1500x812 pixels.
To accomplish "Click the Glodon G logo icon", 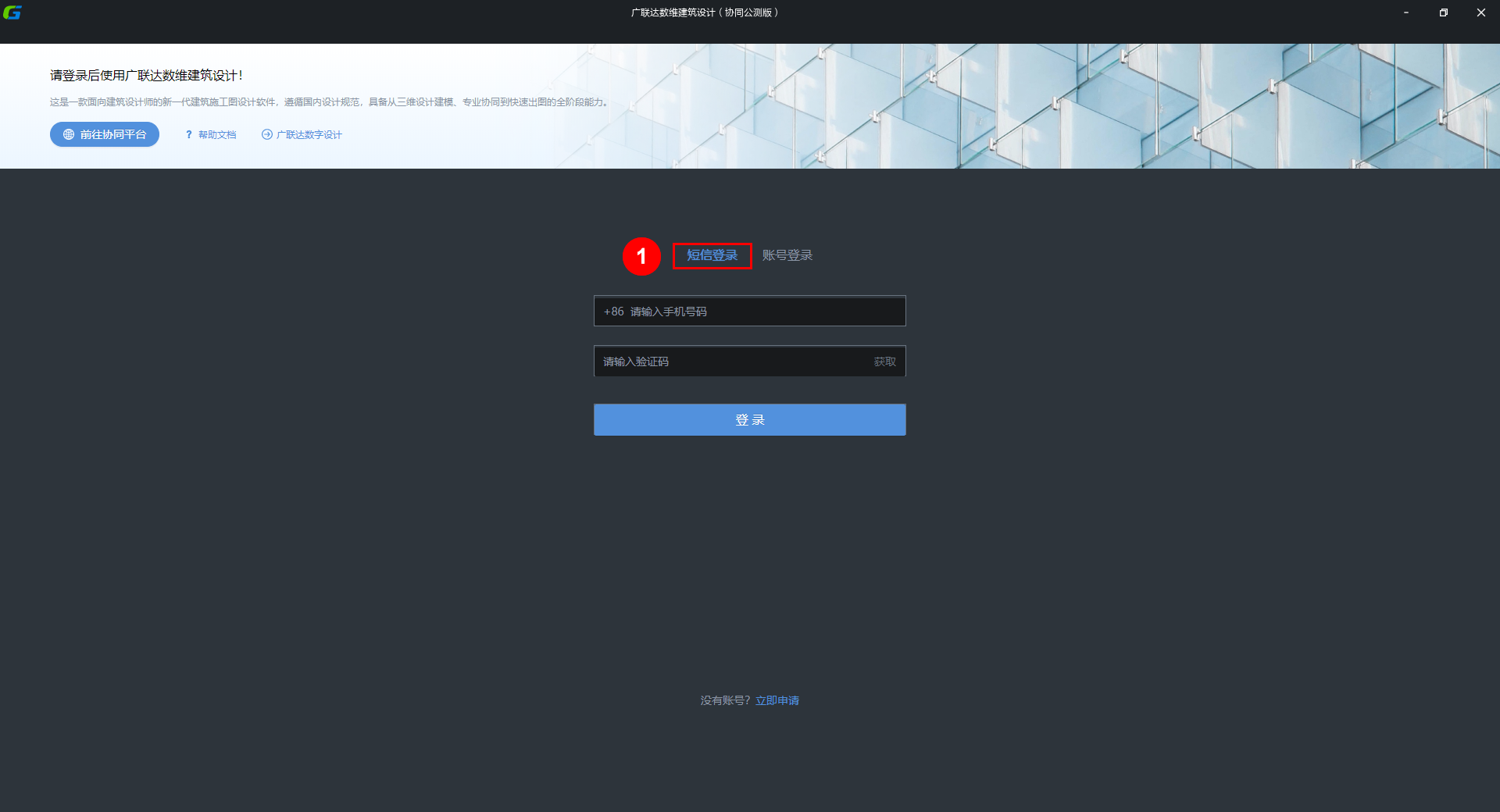I will 12,12.
